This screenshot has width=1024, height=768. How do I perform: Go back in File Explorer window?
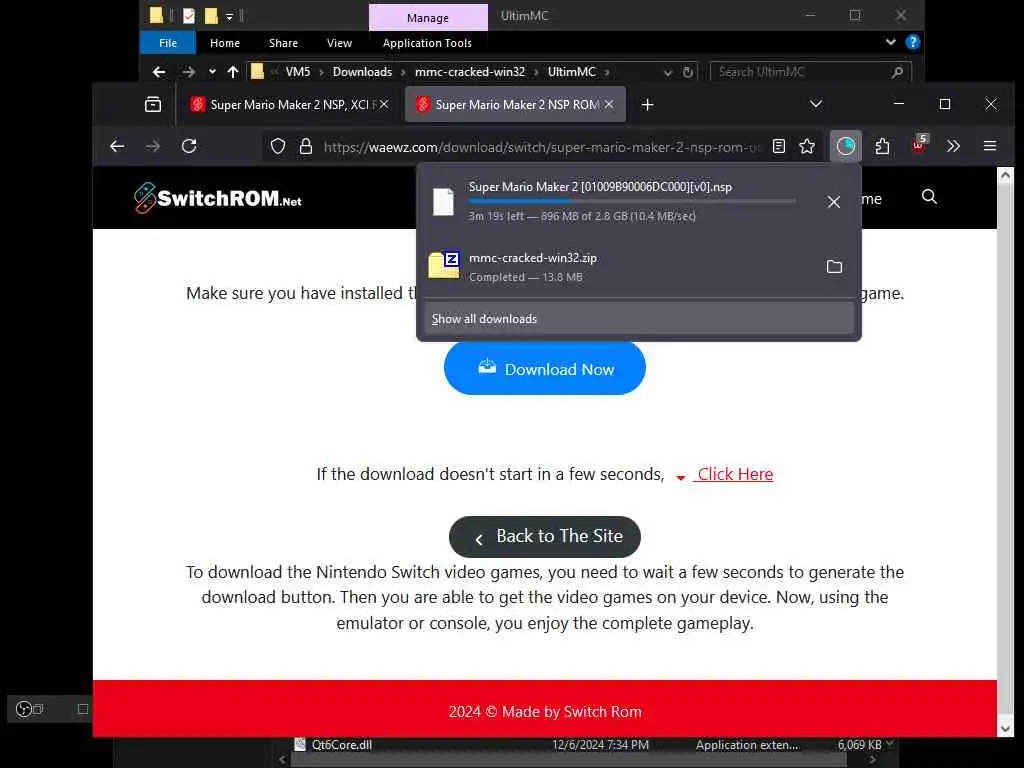[159, 72]
